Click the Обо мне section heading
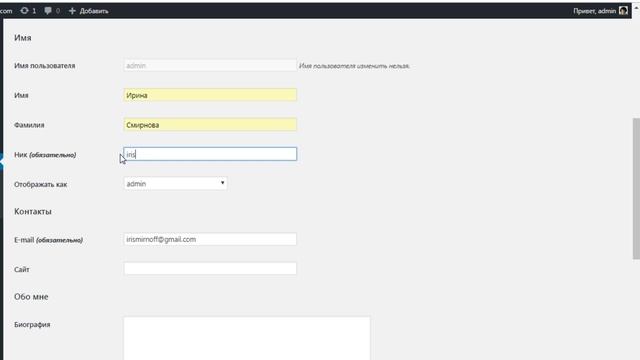The height and width of the screenshot is (360, 640). click(31, 297)
